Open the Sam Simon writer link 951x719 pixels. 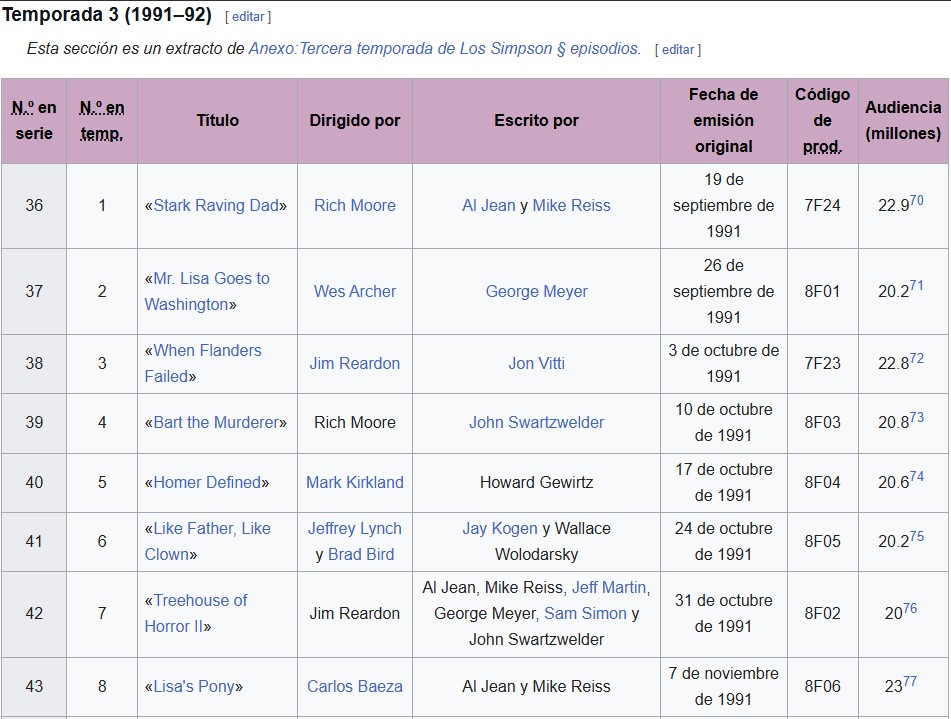click(x=585, y=613)
